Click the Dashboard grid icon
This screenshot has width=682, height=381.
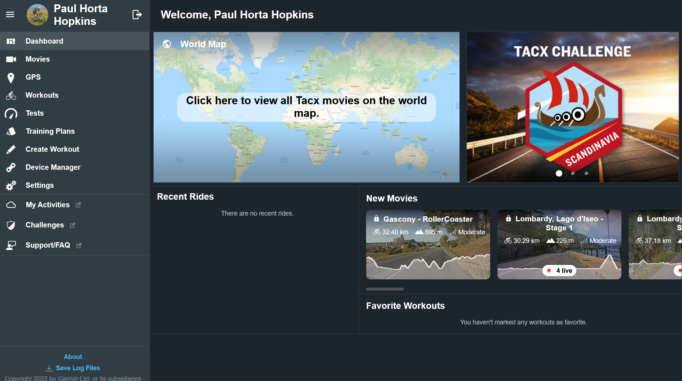[11, 41]
